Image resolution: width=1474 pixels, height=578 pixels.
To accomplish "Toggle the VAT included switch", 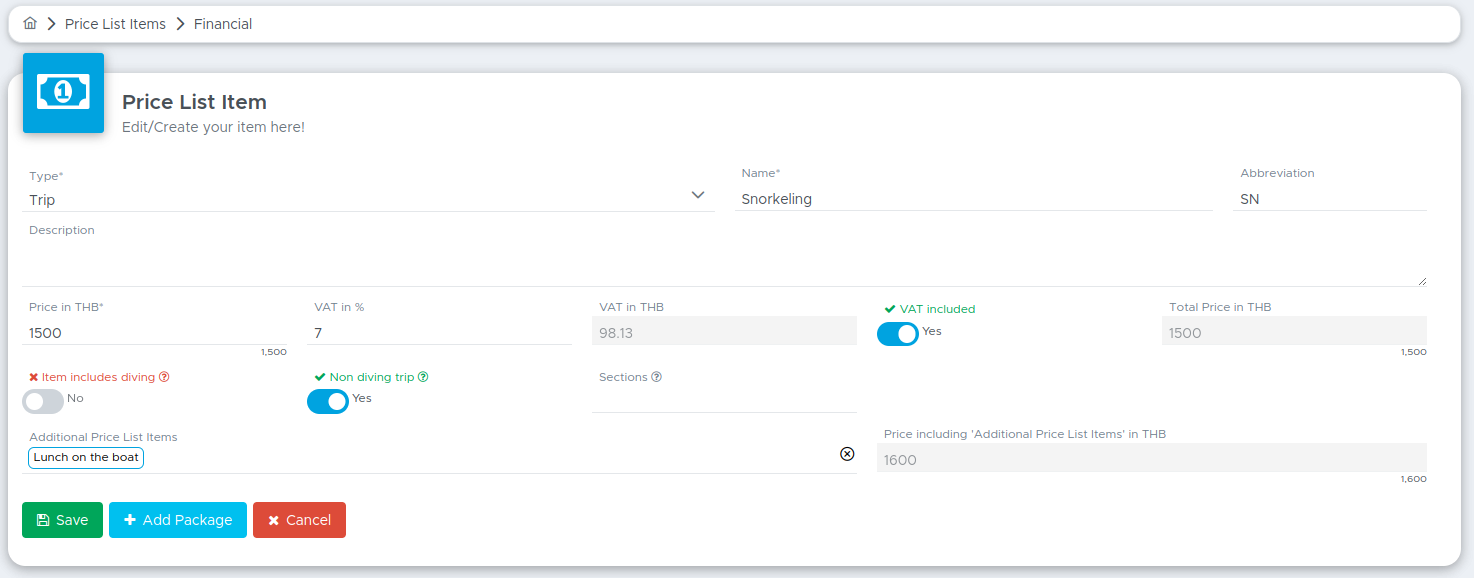I will (x=897, y=333).
